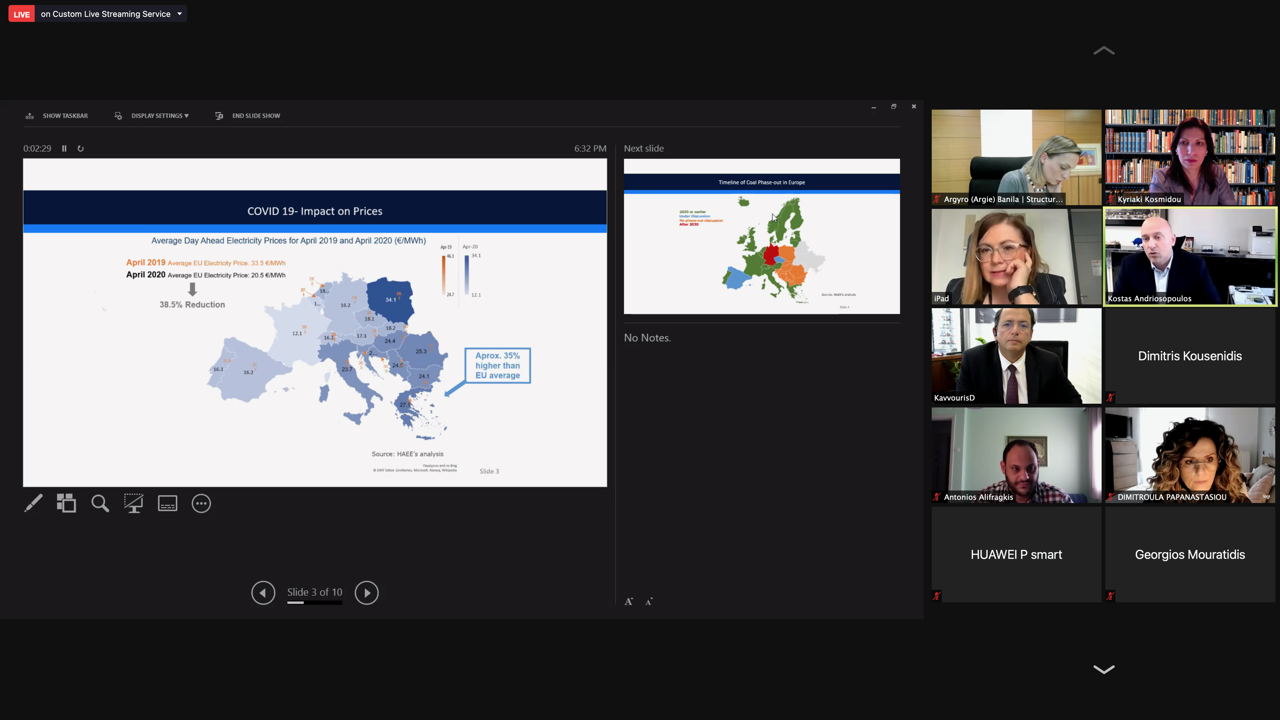Go back to the previous slide
The width and height of the screenshot is (1280, 720).
(263, 593)
